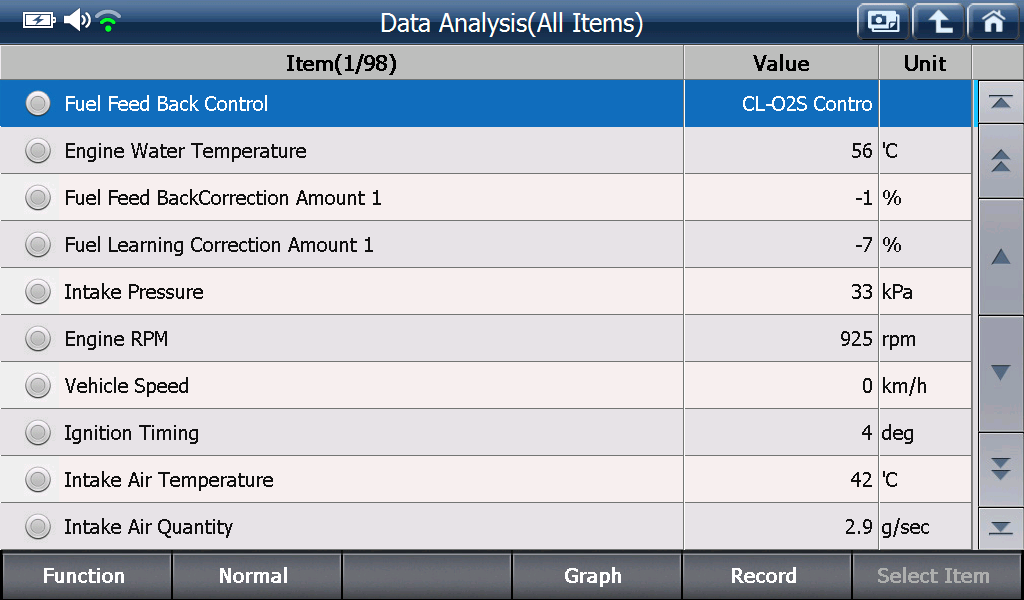The image size is (1024, 600).
Task: Open the home screen icon
Action: [x=993, y=22]
